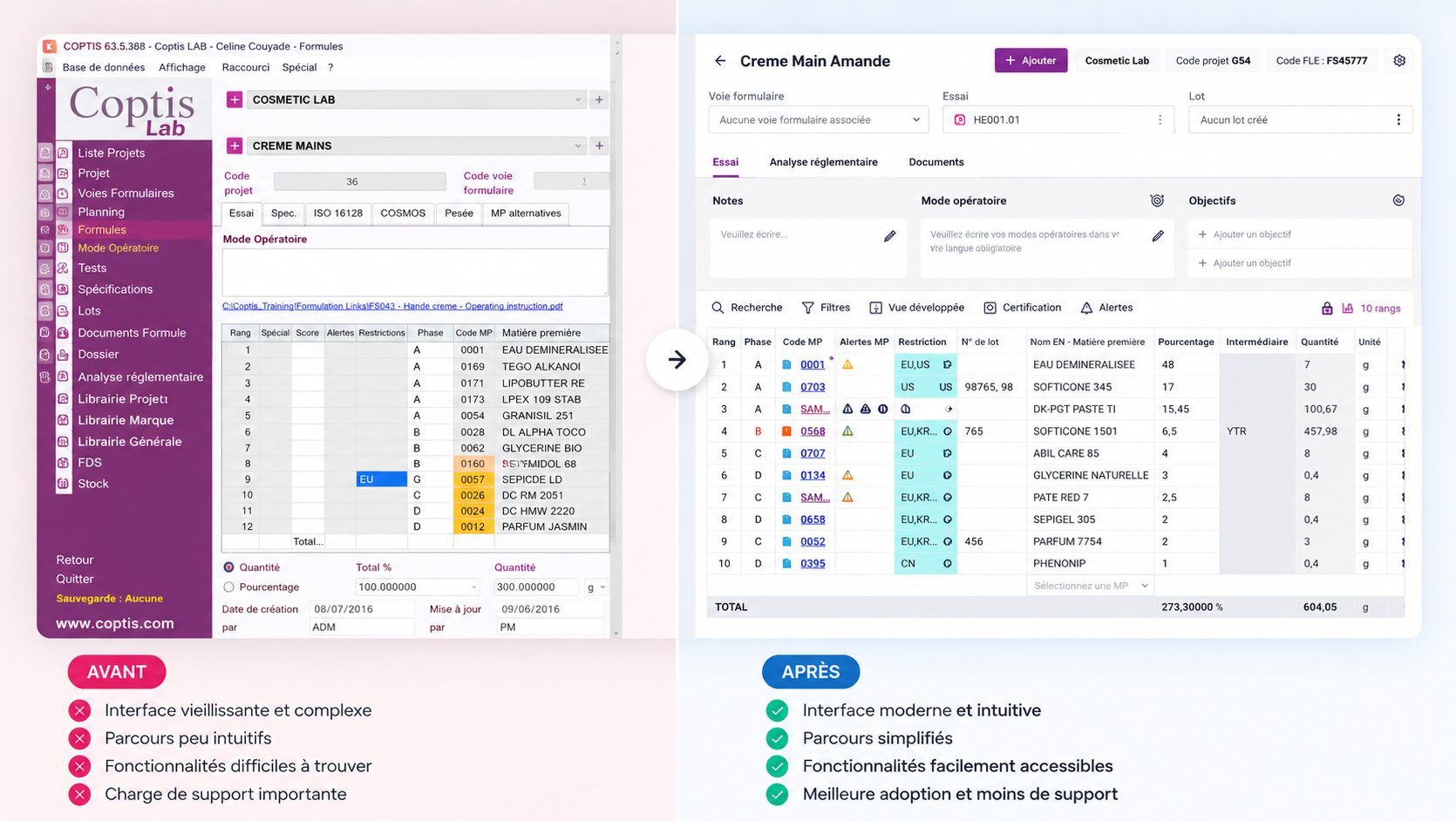Click the warning triangle in PATE RED 7 row
Viewport: 1456px width, 821px height.
[x=847, y=498]
